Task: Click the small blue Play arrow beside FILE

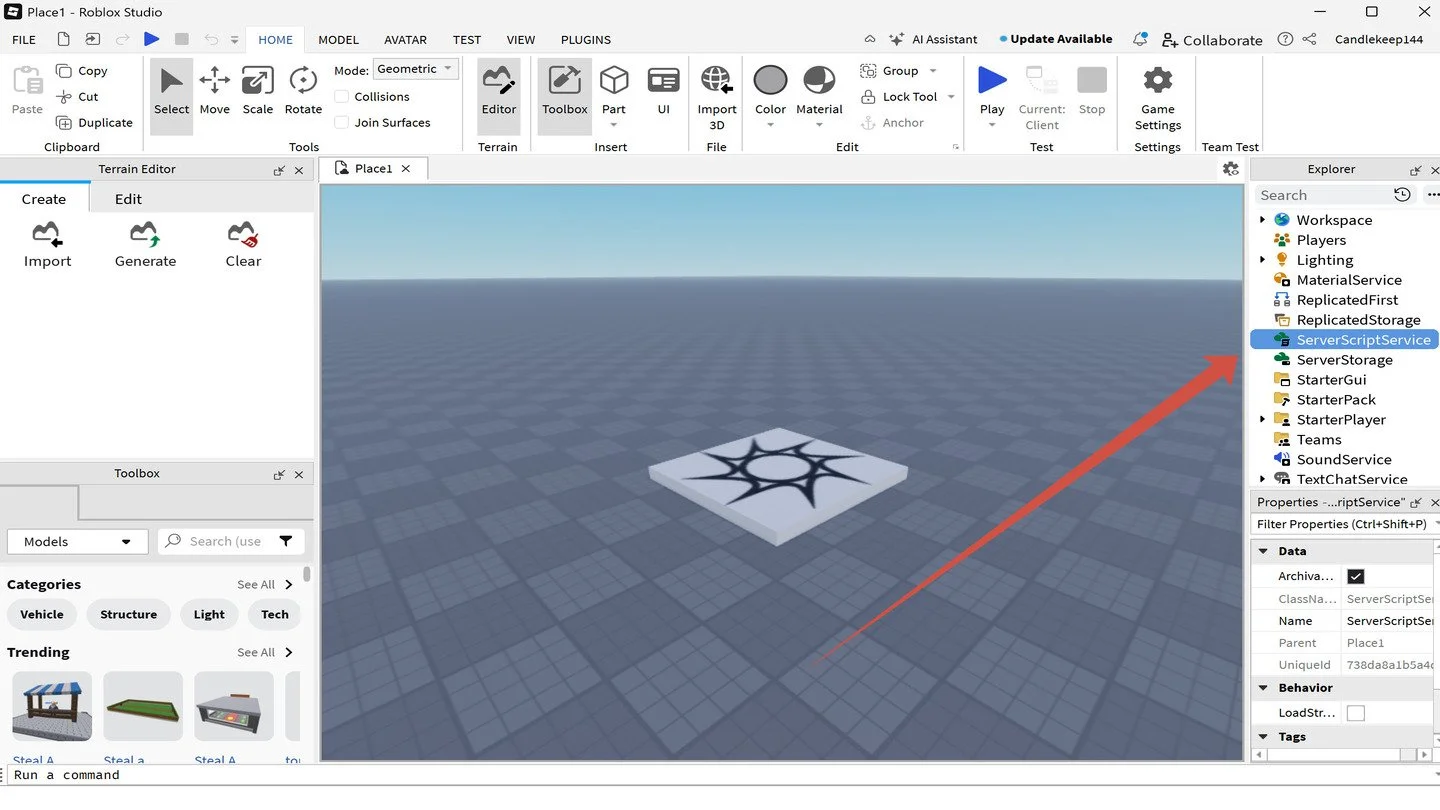Action: (x=151, y=39)
